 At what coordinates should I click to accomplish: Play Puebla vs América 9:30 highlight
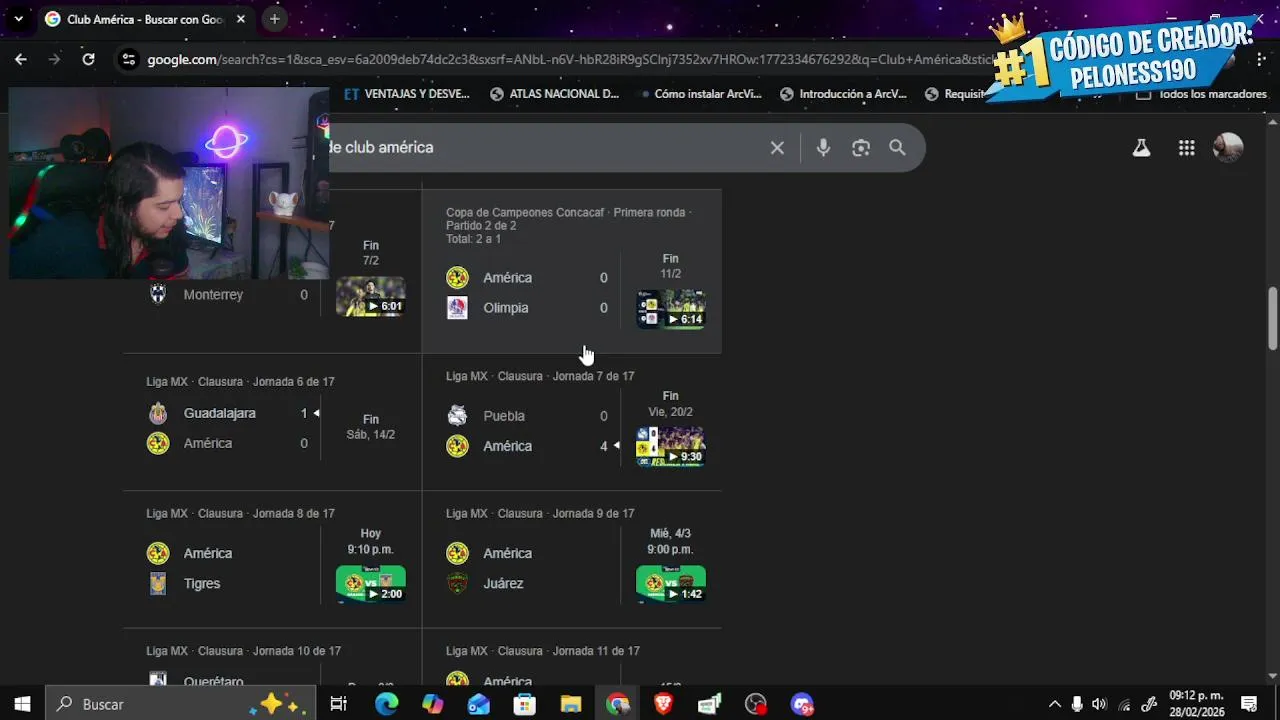pos(671,447)
